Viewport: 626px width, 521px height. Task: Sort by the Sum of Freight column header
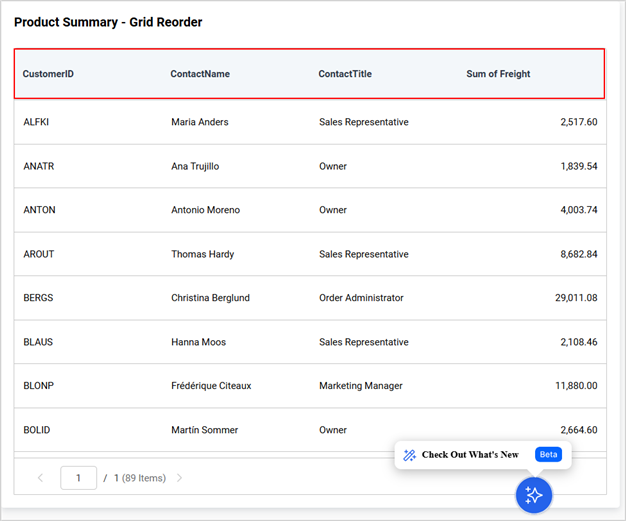point(498,74)
